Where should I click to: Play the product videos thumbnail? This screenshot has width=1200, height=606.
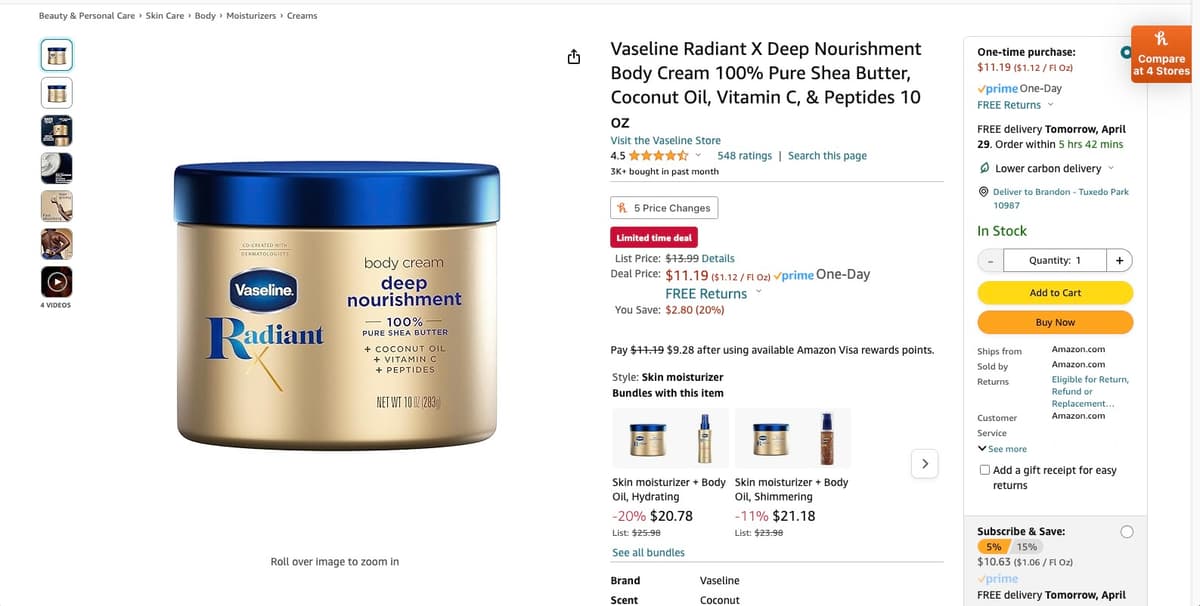(x=56, y=280)
